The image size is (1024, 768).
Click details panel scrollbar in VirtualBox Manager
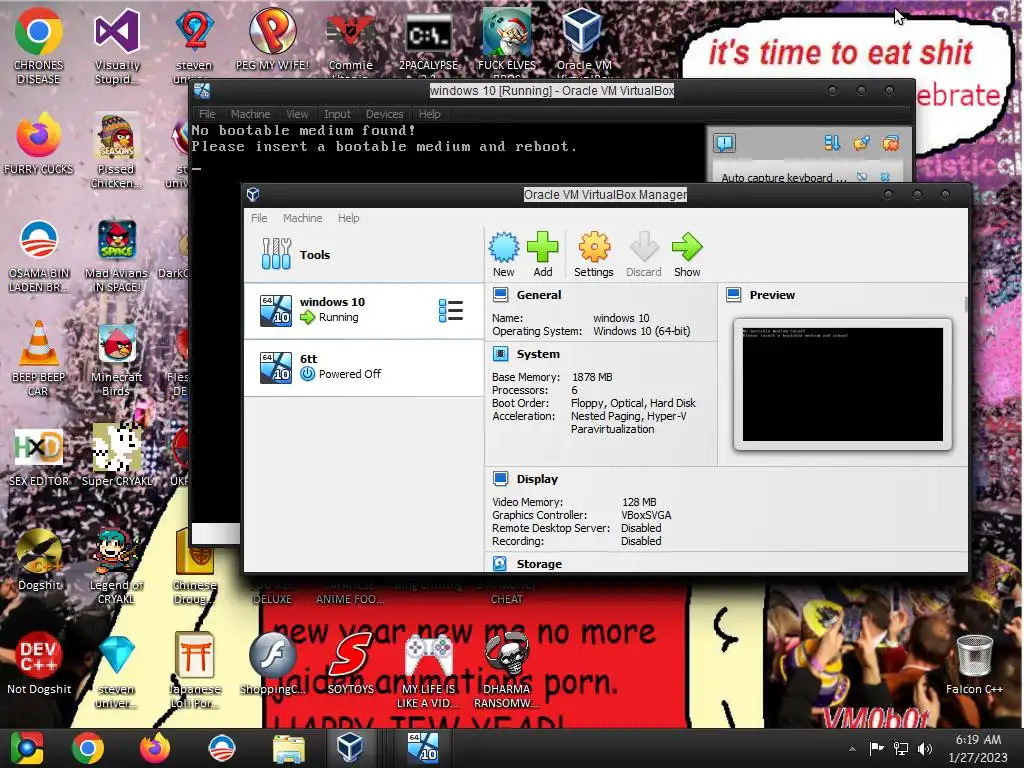coord(966,304)
